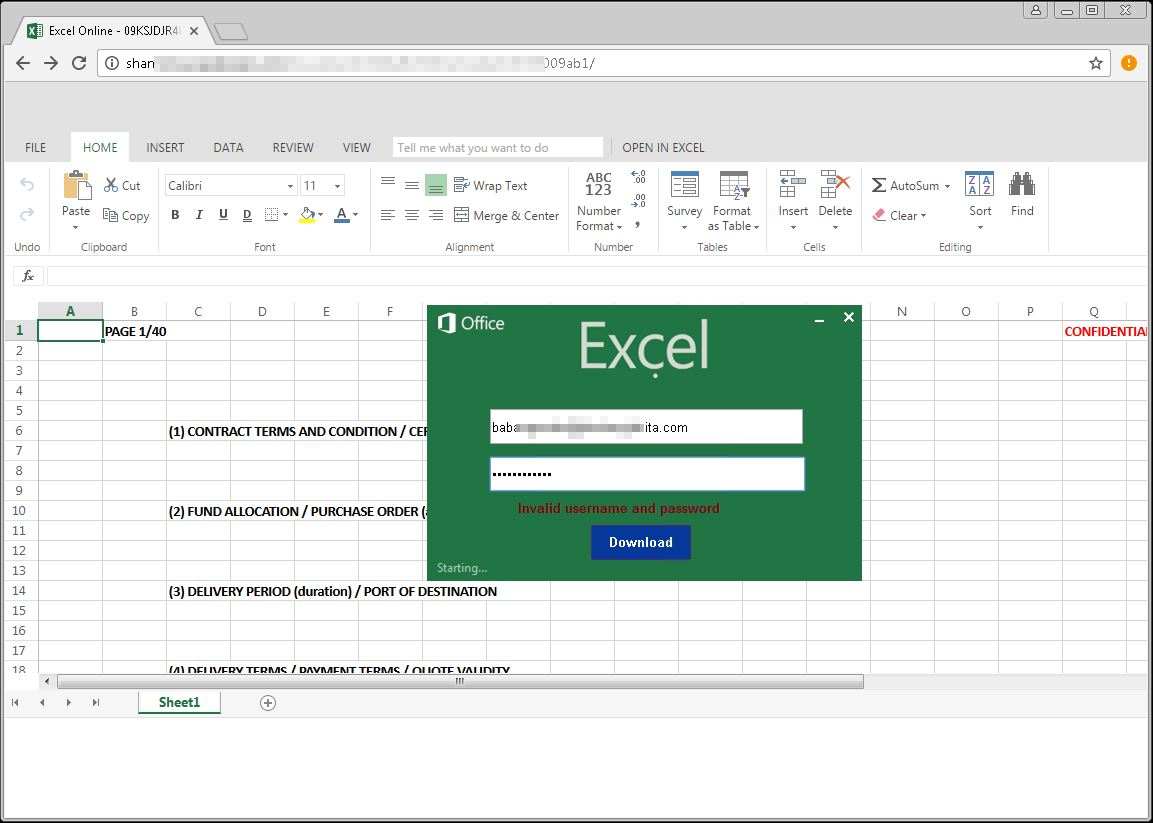
Task: Toggle Wrap Text
Action: (490, 185)
